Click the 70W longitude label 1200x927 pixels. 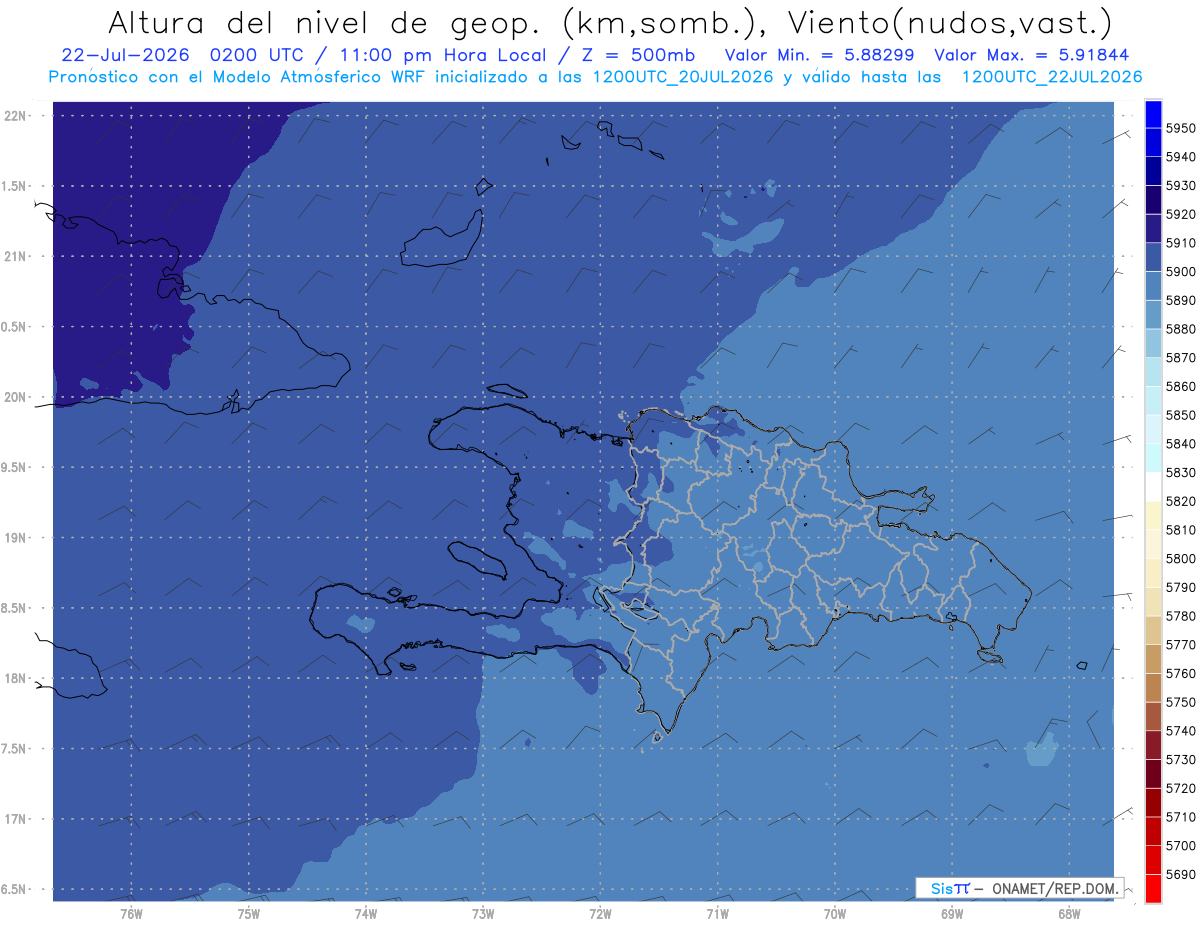[x=835, y=915]
